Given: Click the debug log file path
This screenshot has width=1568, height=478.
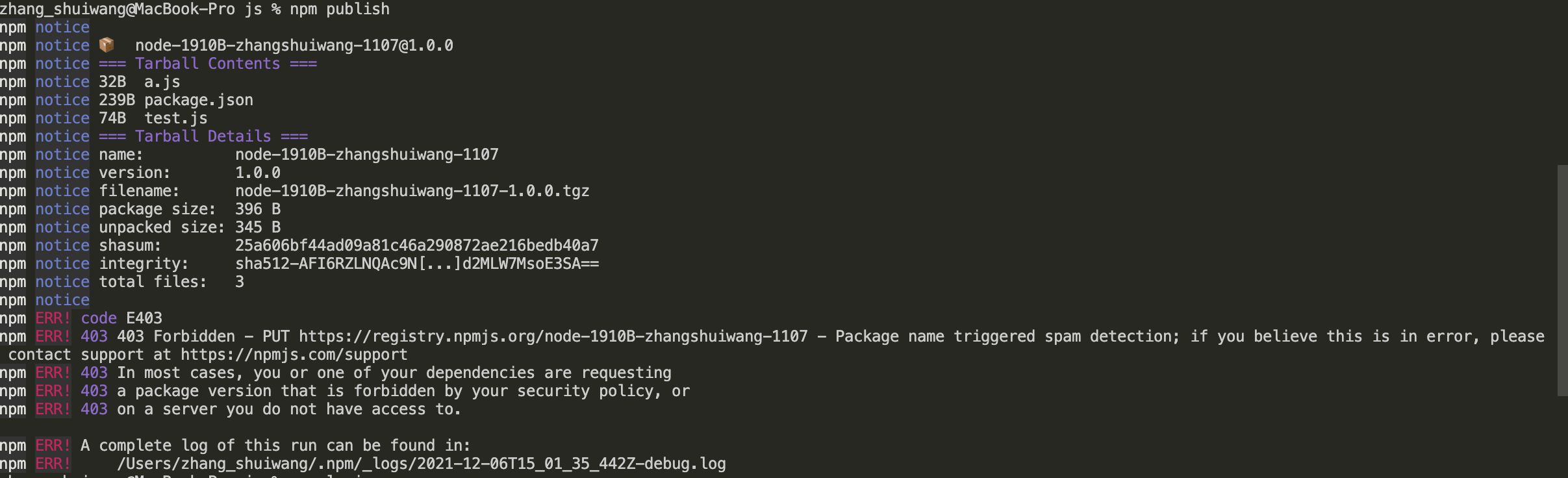Looking at the screenshot, I should pos(422,464).
